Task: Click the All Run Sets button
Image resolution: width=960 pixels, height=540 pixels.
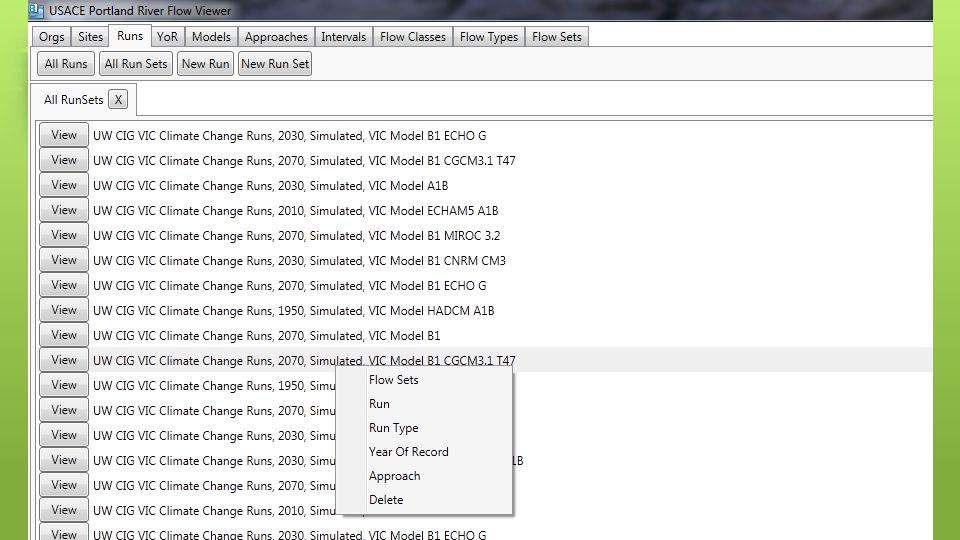Action: coord(135,64)
